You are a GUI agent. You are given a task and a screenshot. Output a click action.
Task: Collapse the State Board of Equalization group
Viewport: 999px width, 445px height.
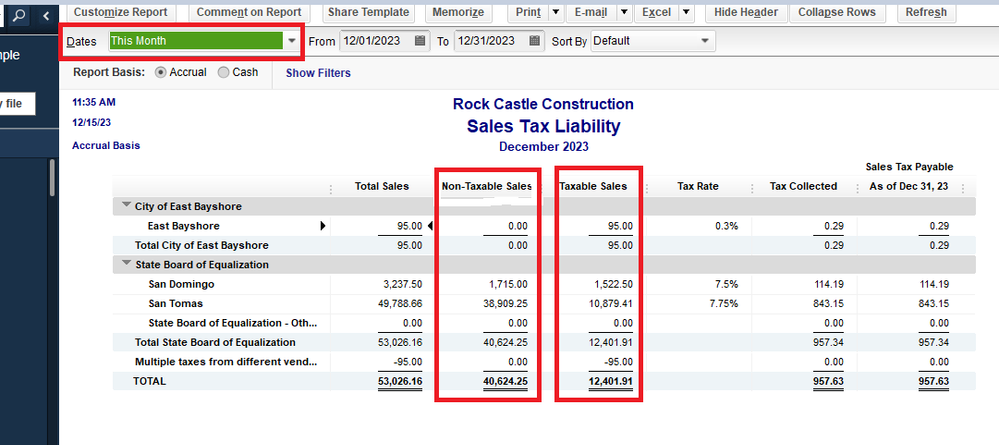(126, 265)
